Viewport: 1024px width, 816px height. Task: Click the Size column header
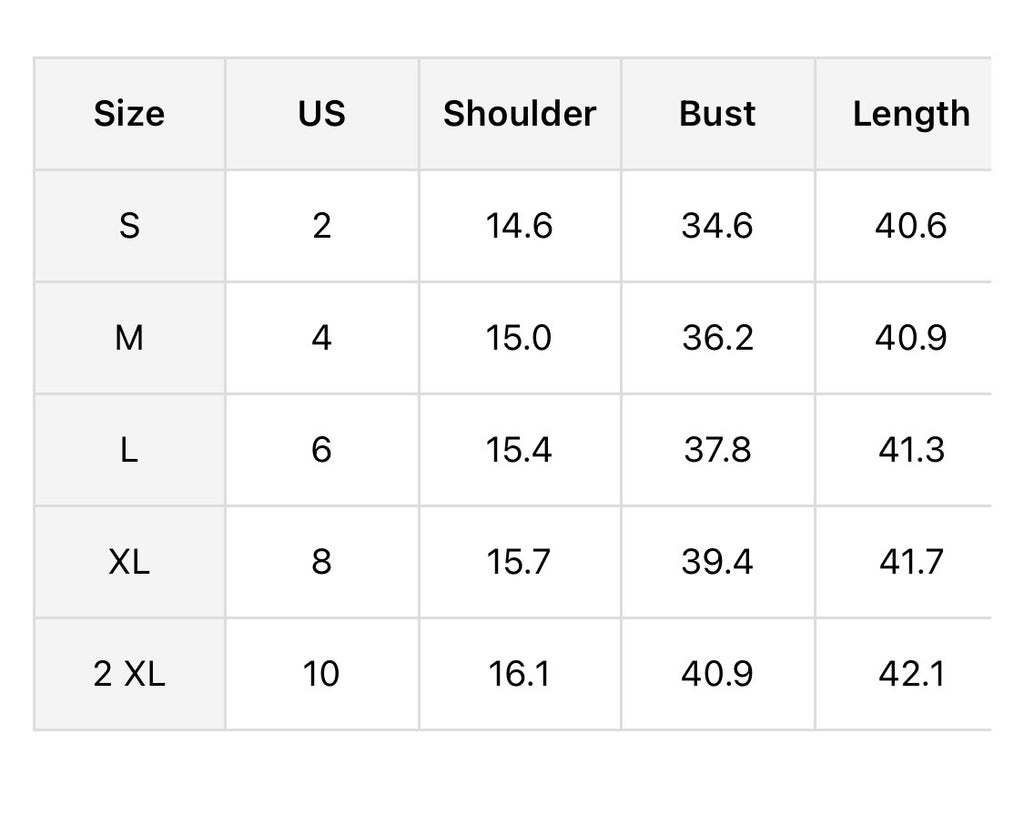point(129,114)
